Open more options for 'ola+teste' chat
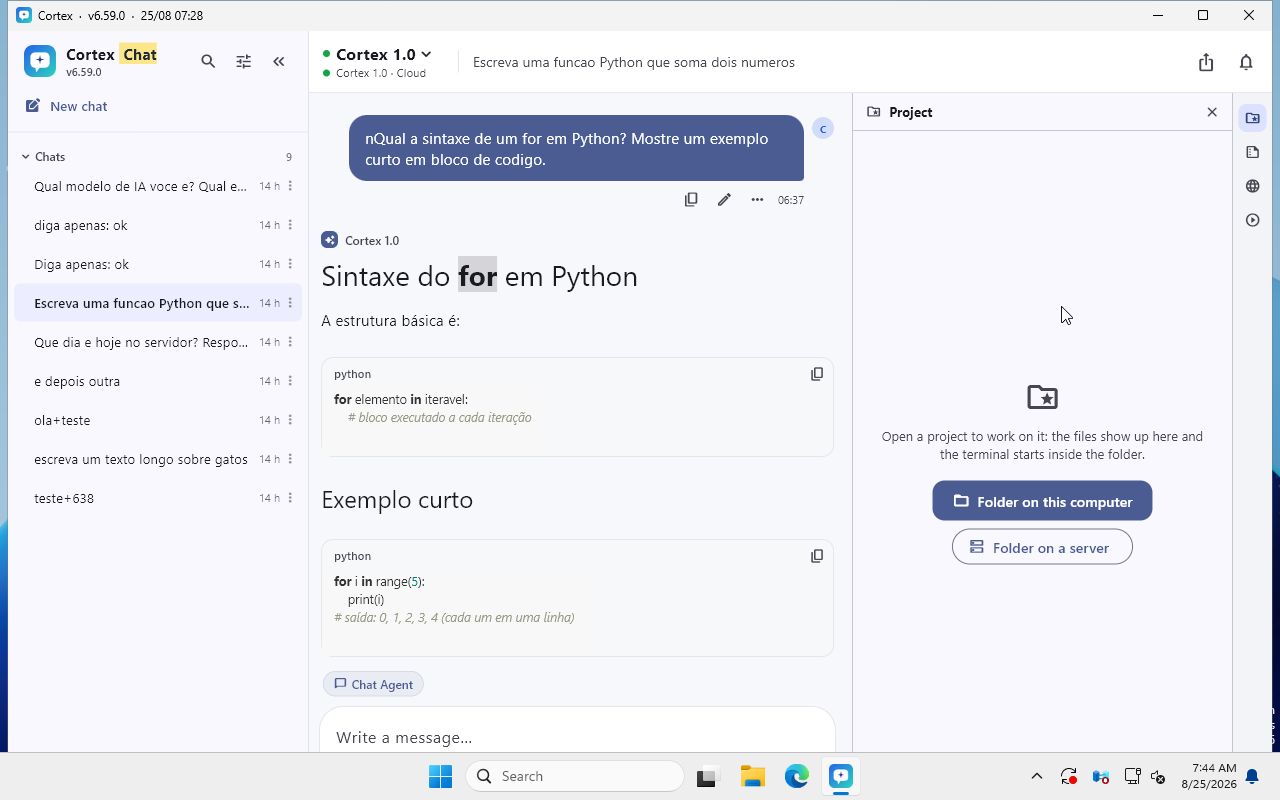Viewport: 1280px width, 800px height. click(x=290, y=420)
